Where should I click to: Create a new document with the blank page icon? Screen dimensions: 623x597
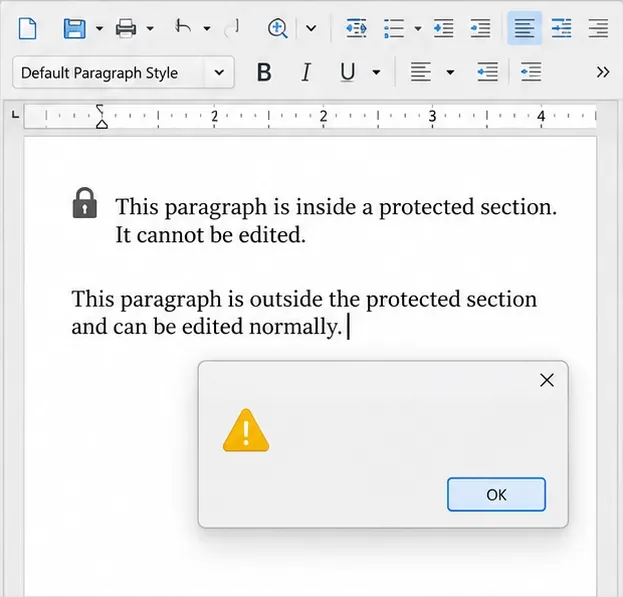[27, 29]
